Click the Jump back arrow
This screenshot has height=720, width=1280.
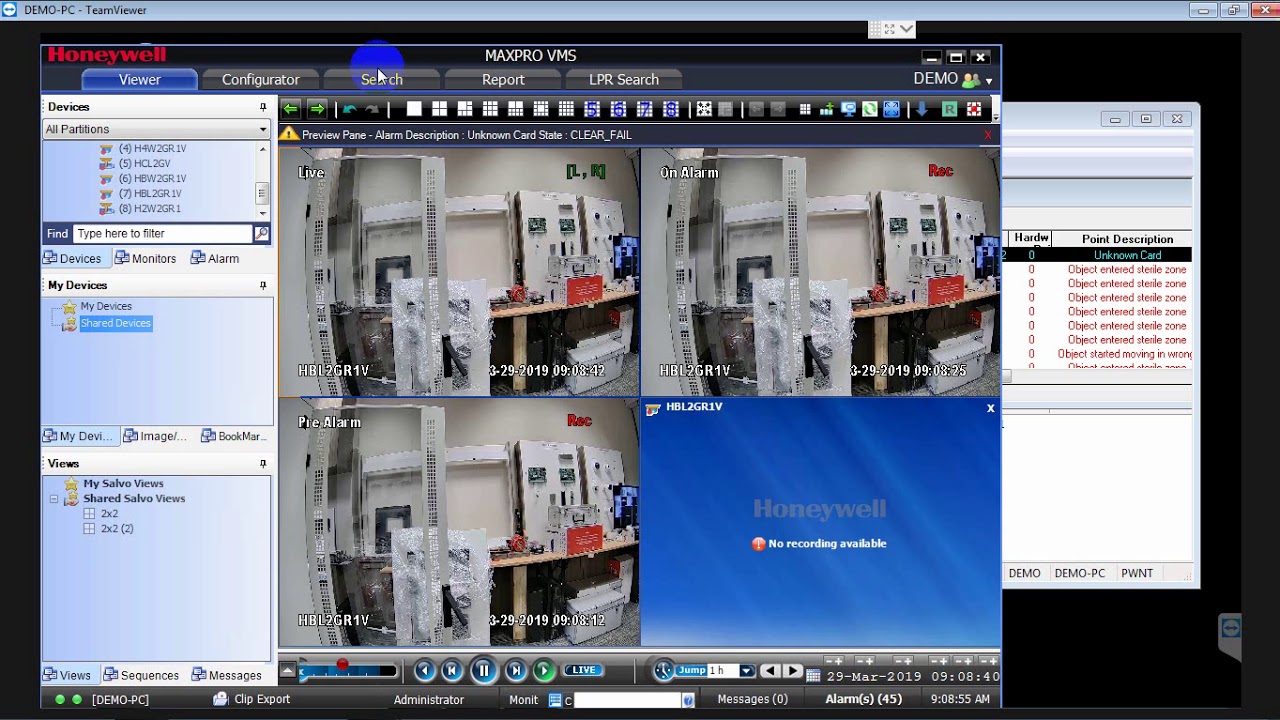point(770,671)
